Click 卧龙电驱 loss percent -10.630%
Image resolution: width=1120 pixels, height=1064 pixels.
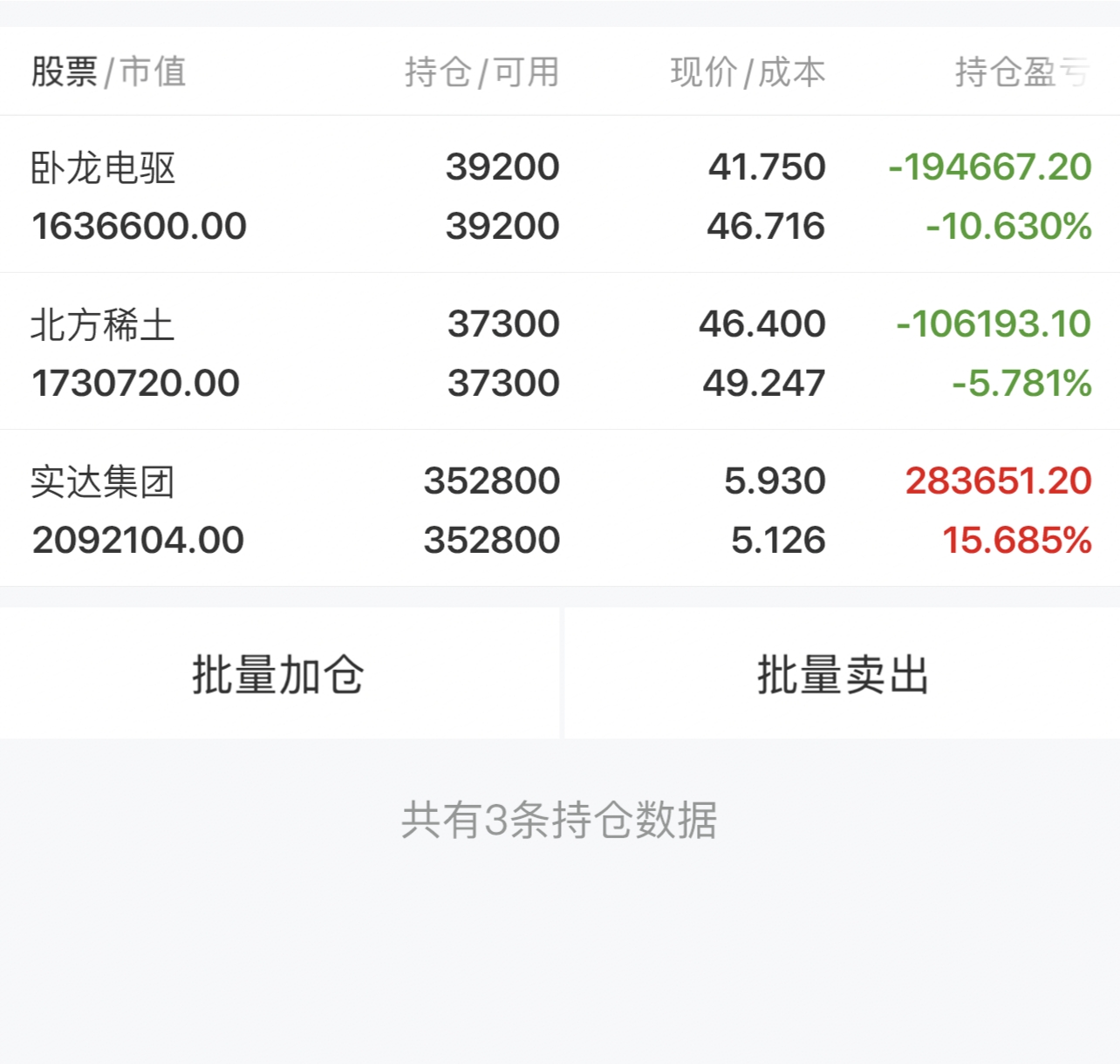(1008, 227)
